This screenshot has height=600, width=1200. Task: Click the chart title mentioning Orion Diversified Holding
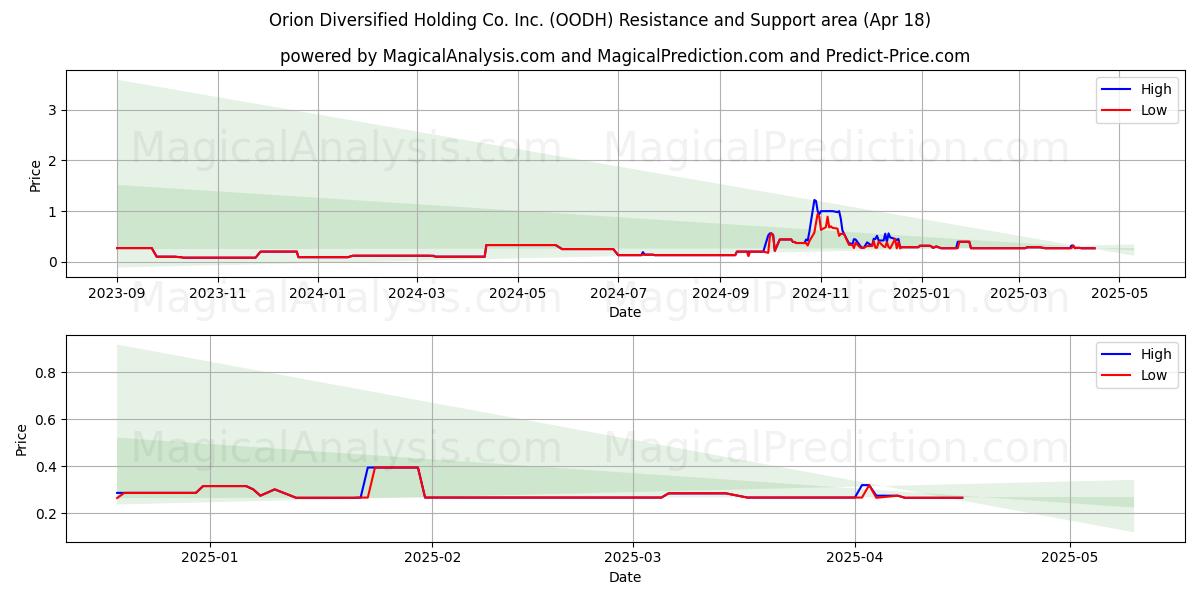(x=600, y=20)
